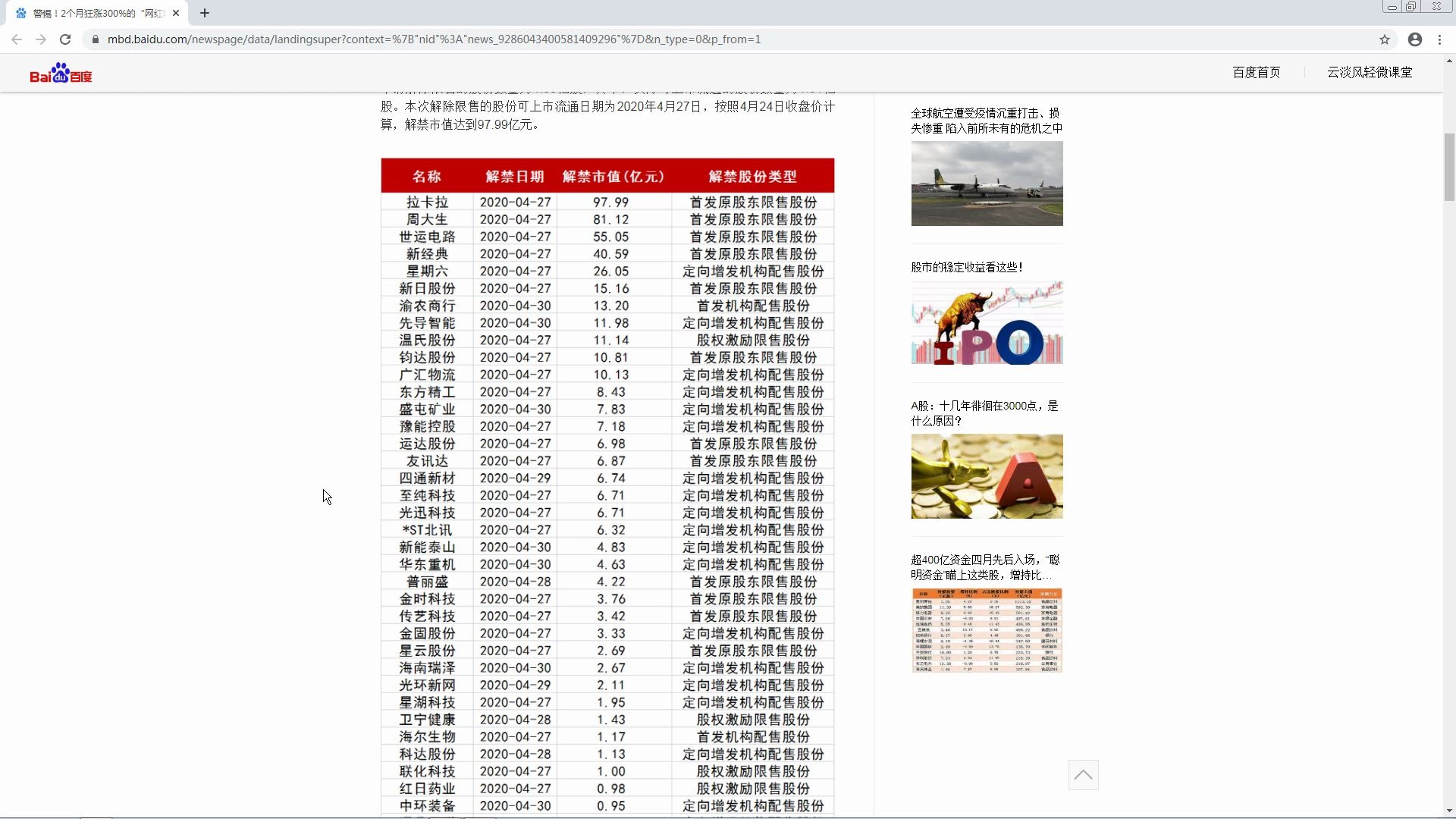This screenshot has height=819, width=1456.
Task: Click the 渝农商行 name cell
Action: [x=427, y=306]
